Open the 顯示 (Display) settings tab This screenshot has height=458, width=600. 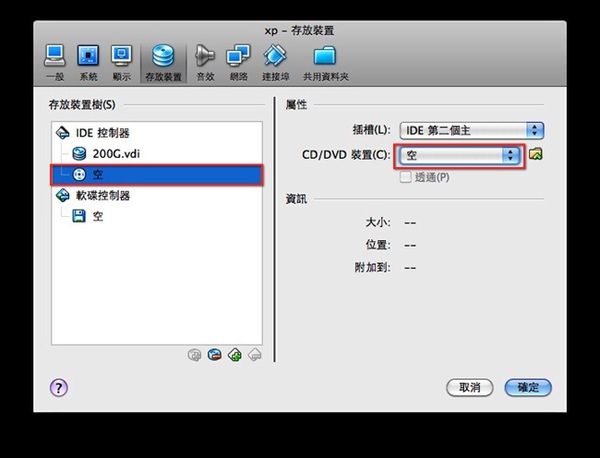click(x=122, y=63)
